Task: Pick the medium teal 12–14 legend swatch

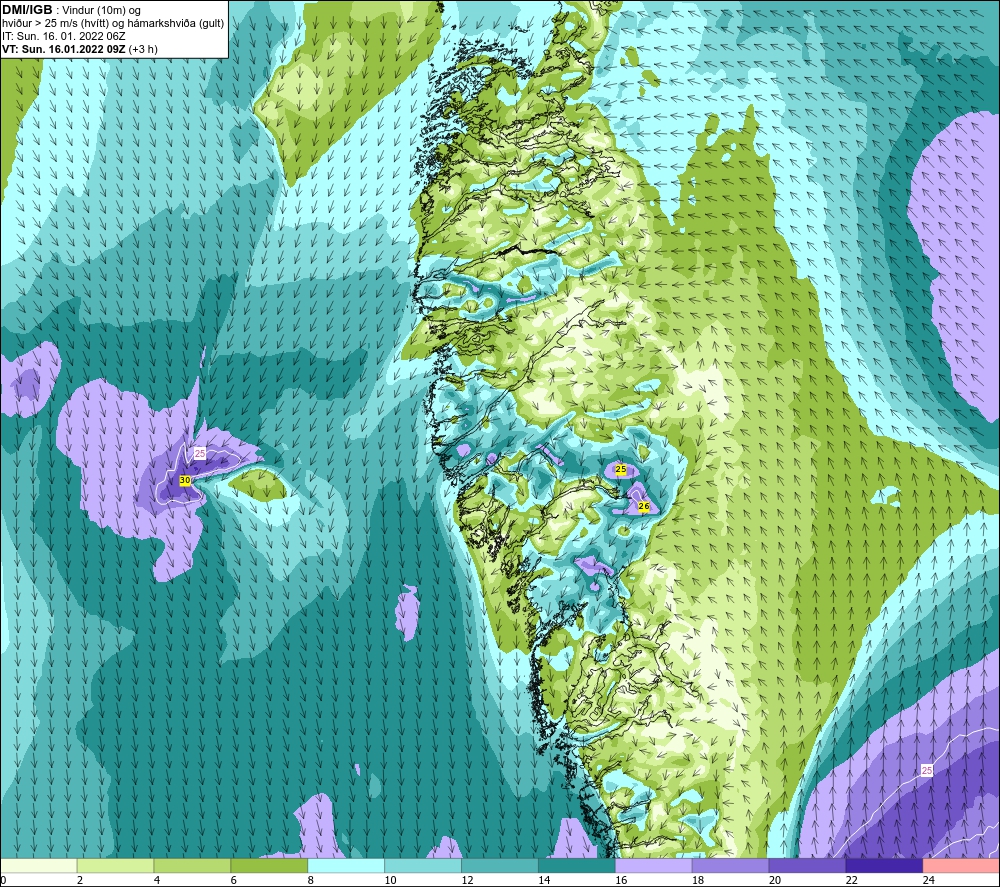Action: [500, 865]
